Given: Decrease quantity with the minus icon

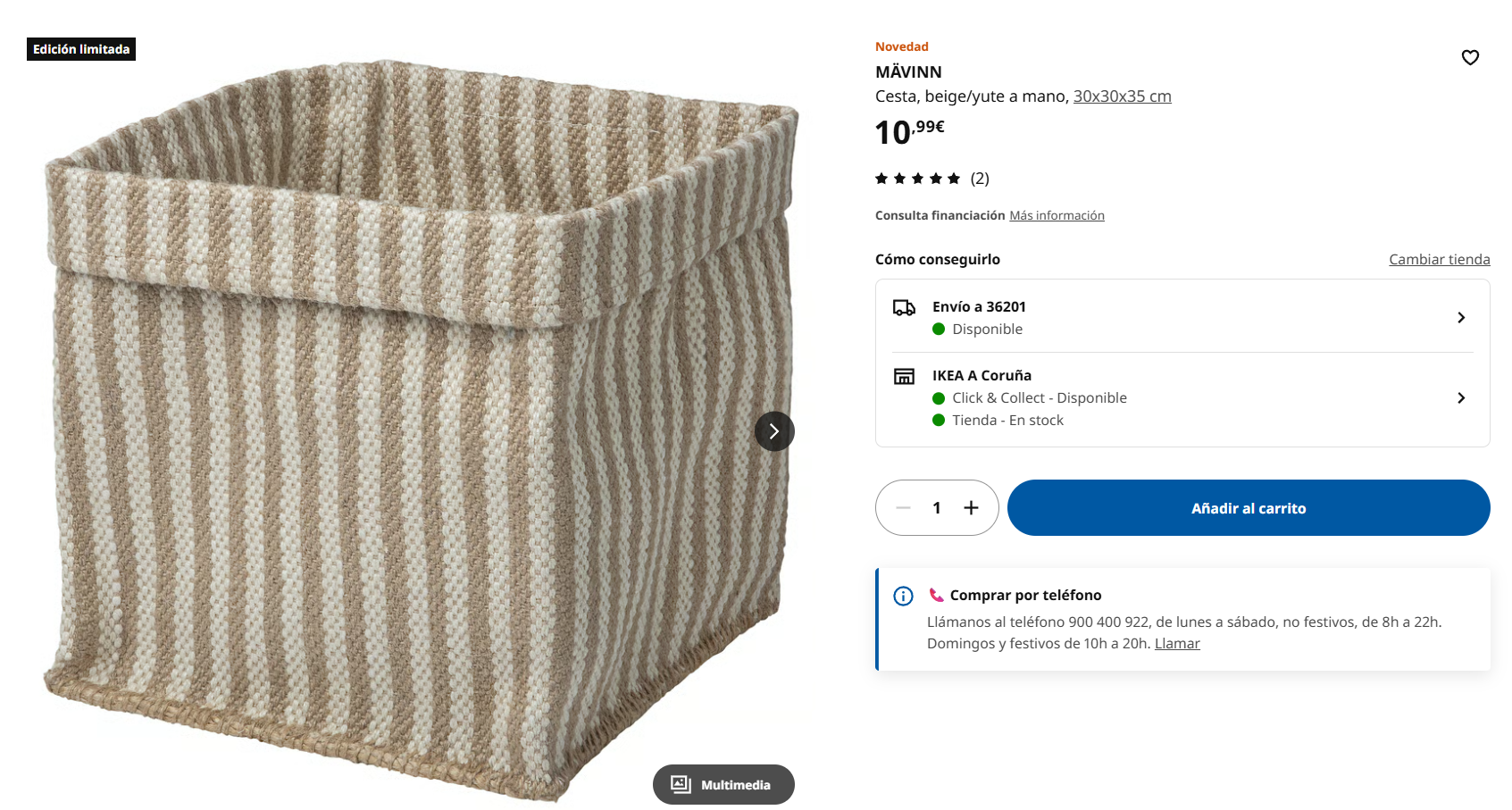Looking at the screenshot, I should 903,507.
